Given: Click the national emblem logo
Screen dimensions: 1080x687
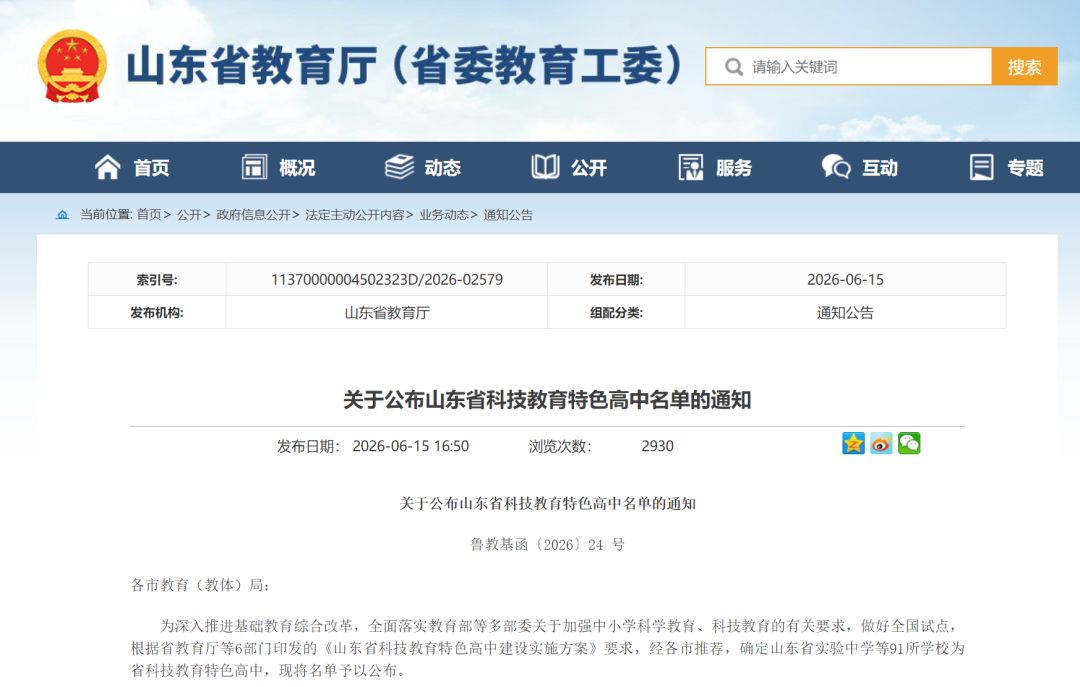Looking at the screenshot, I should [72, 66].
